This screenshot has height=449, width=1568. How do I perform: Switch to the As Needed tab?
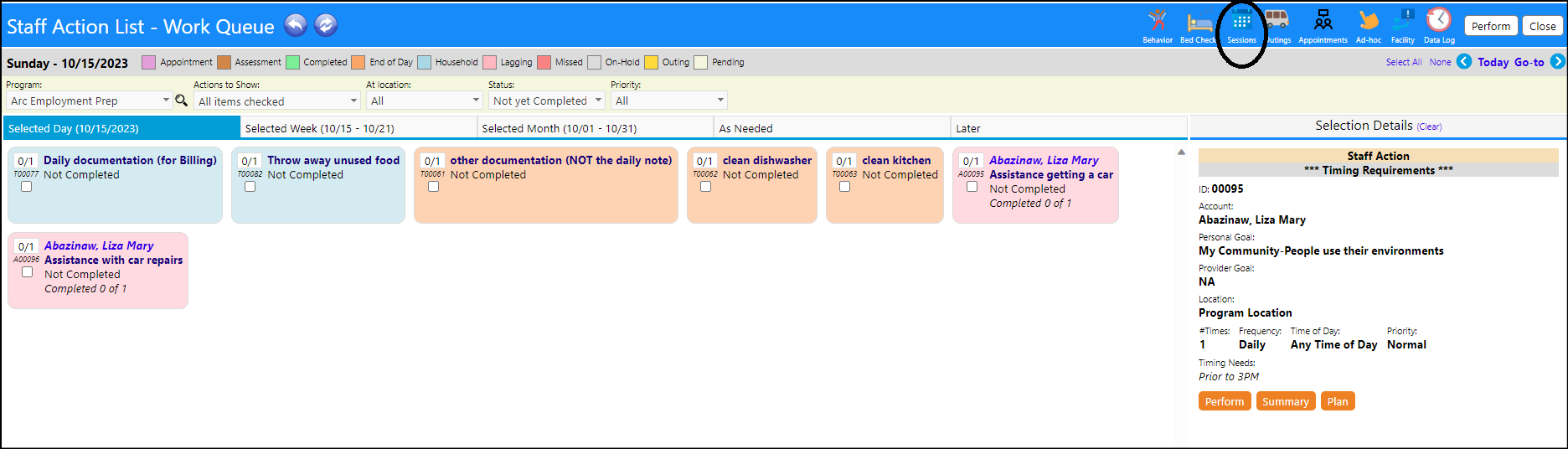point(833,128)
